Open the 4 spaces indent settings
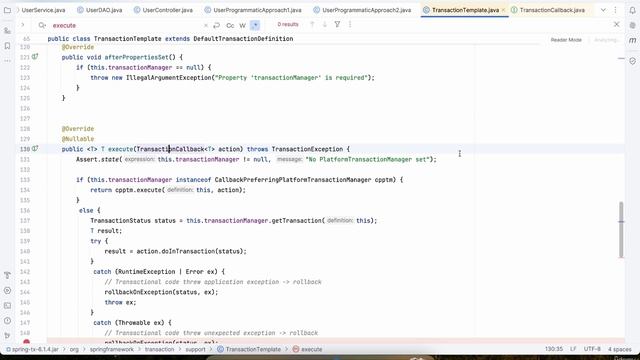640x360 pixels. click(x=620, y=349)
